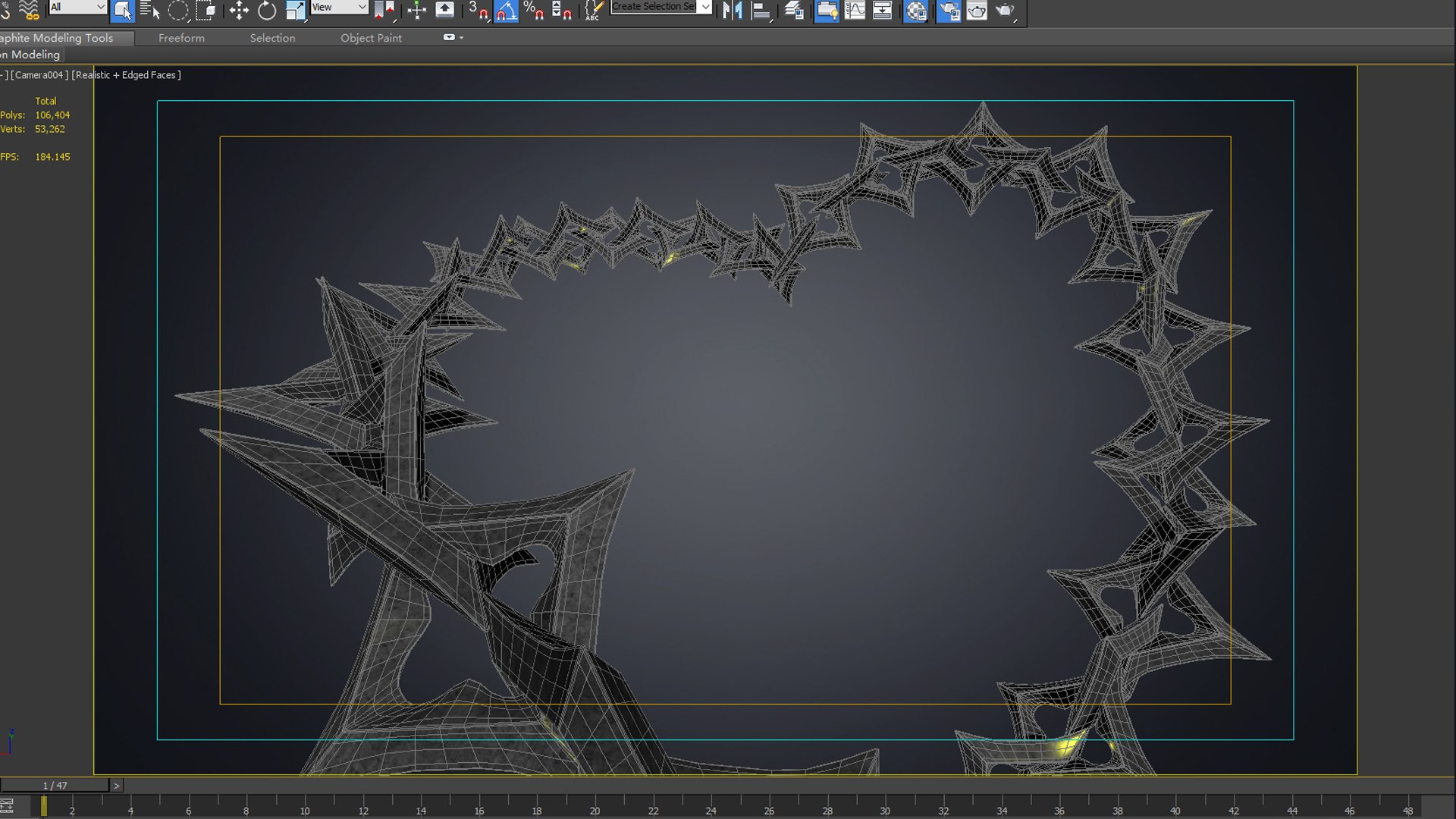Image resolution: width=1456 pixels, height=819 pixels.
Task: Open the Material Editor
Action: point(916,10)
